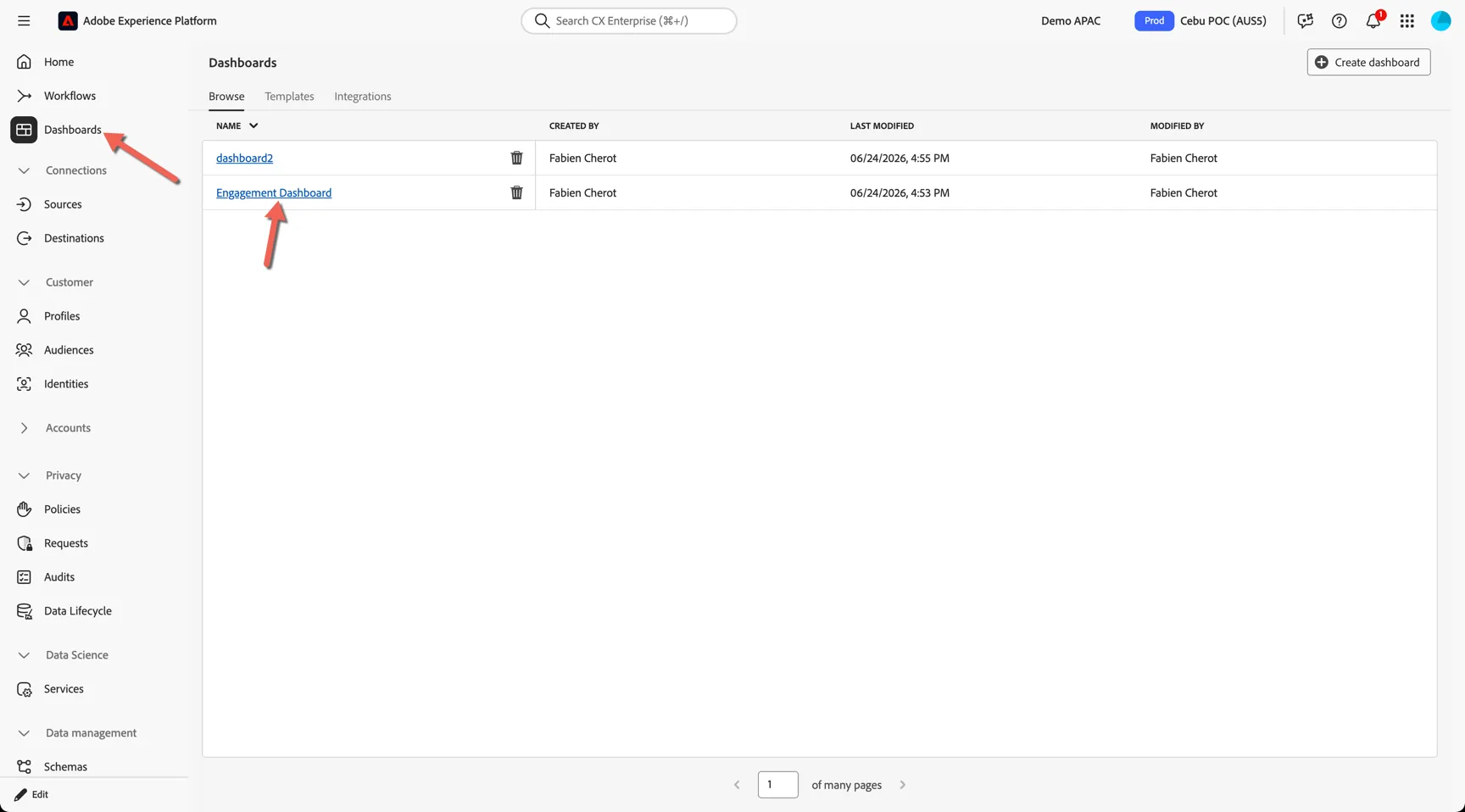Open the app switcher grid icon
Screen dimensions: 1465x812
[1407, 20]
